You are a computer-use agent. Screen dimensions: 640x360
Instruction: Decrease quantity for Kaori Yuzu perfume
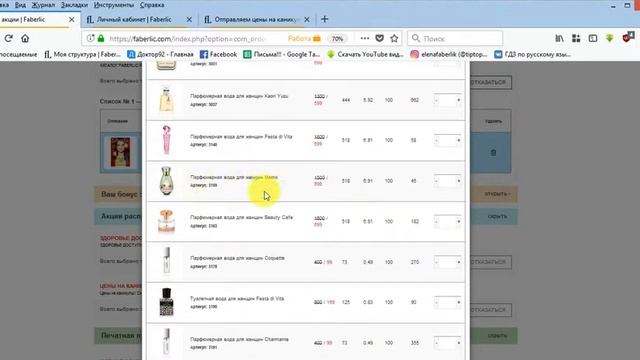click(436, 100)
